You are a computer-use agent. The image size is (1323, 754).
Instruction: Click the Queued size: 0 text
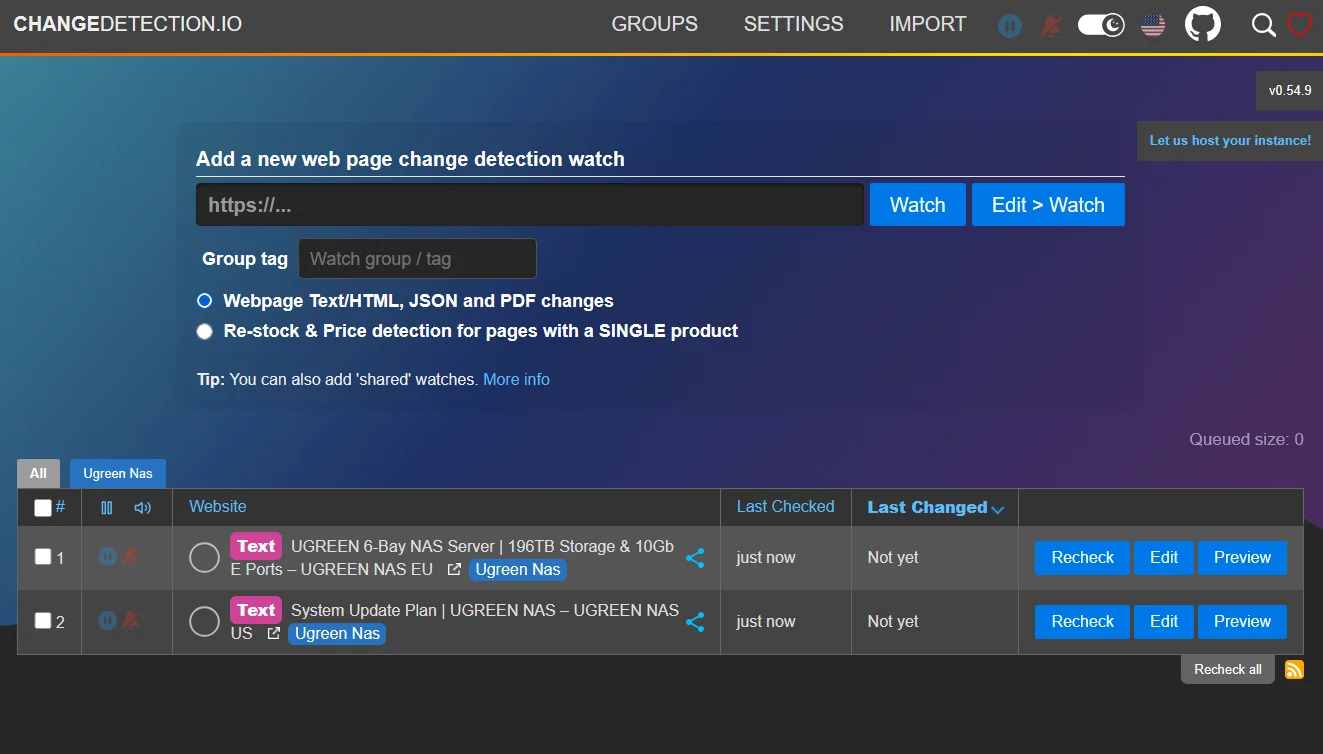(1246, 440)
